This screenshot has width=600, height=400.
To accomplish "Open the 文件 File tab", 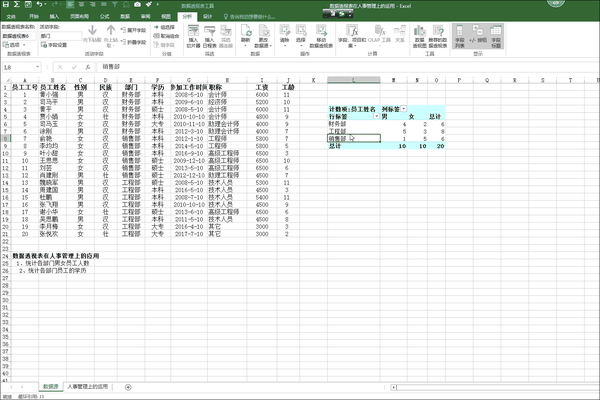I will click(x=11, y=16).
